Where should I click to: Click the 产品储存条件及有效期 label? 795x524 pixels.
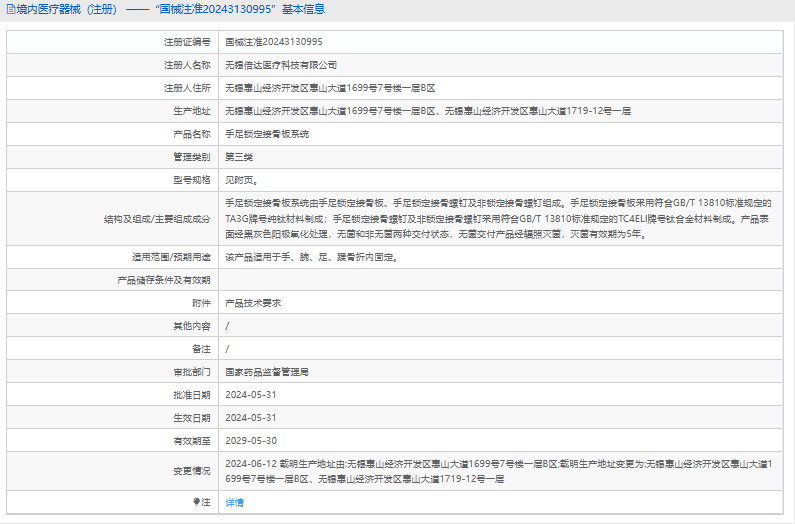click(x=164, y=280)
